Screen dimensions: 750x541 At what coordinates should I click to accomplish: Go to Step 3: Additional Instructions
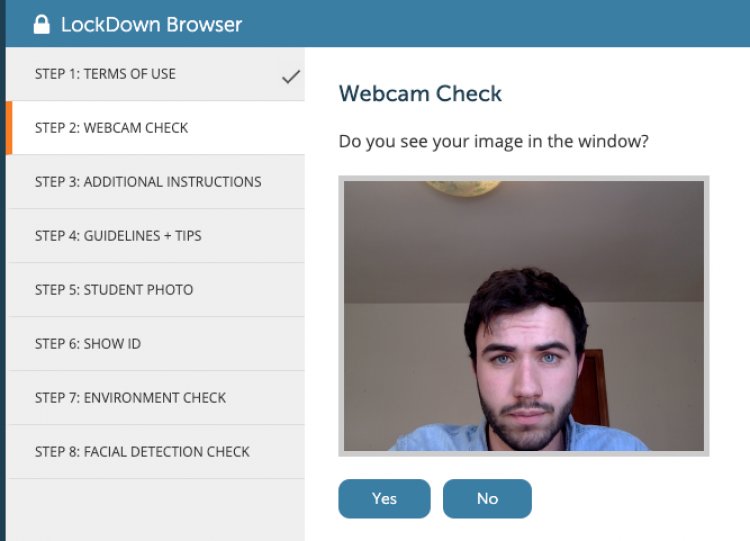(148, 182)
